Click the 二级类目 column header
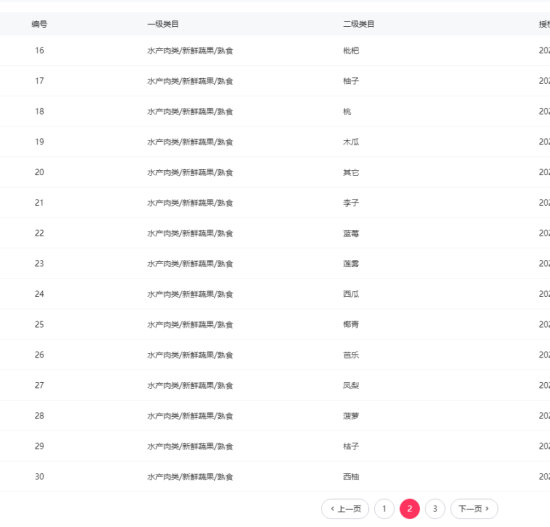 click(358, 24)
